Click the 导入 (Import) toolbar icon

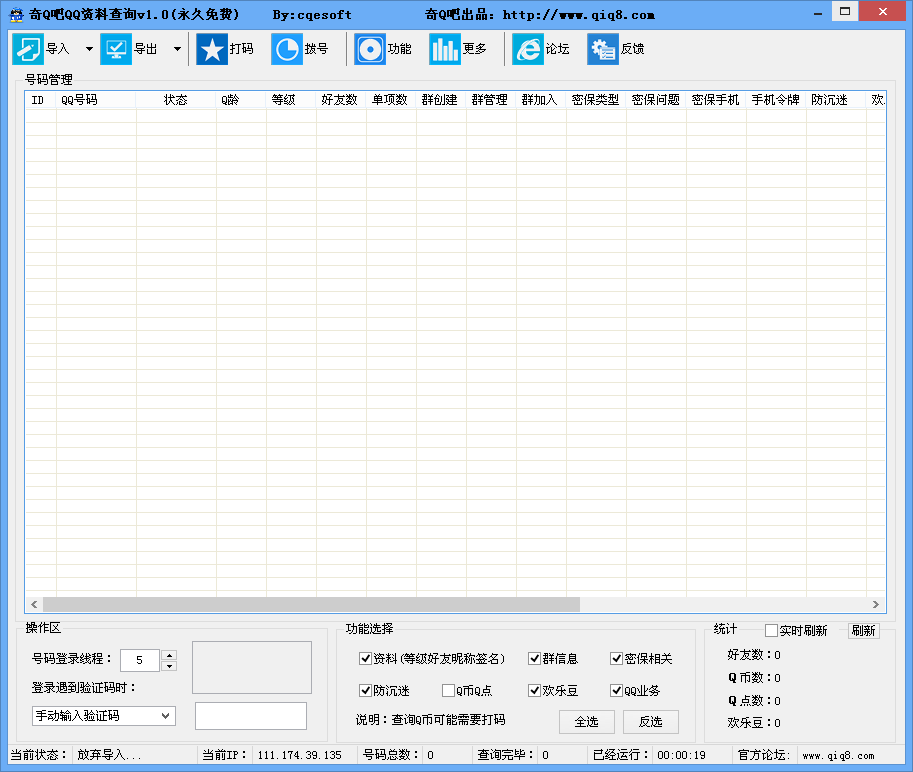(x=28, y=49)
